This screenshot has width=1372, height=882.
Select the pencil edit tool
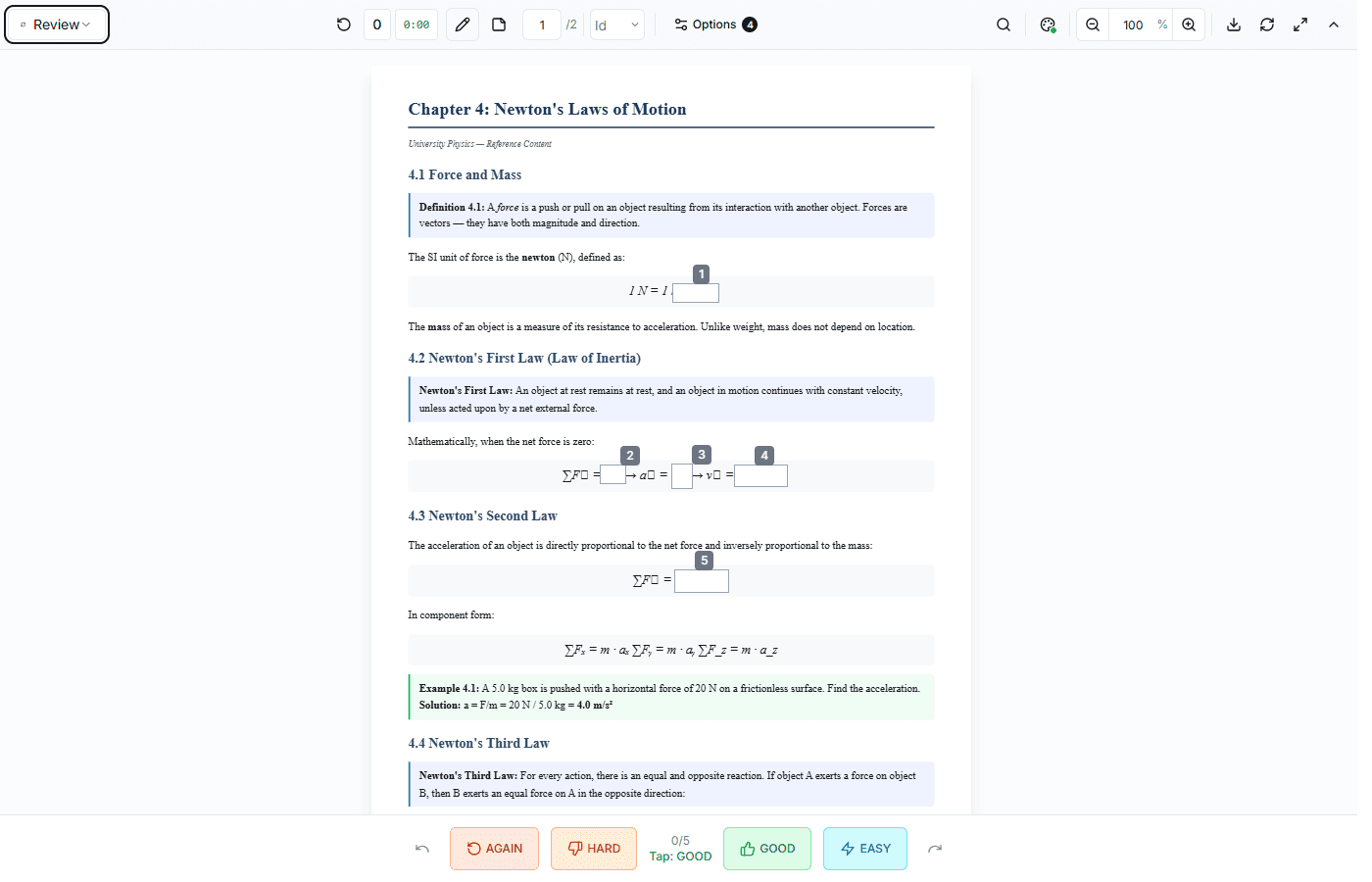pos(463,24)
